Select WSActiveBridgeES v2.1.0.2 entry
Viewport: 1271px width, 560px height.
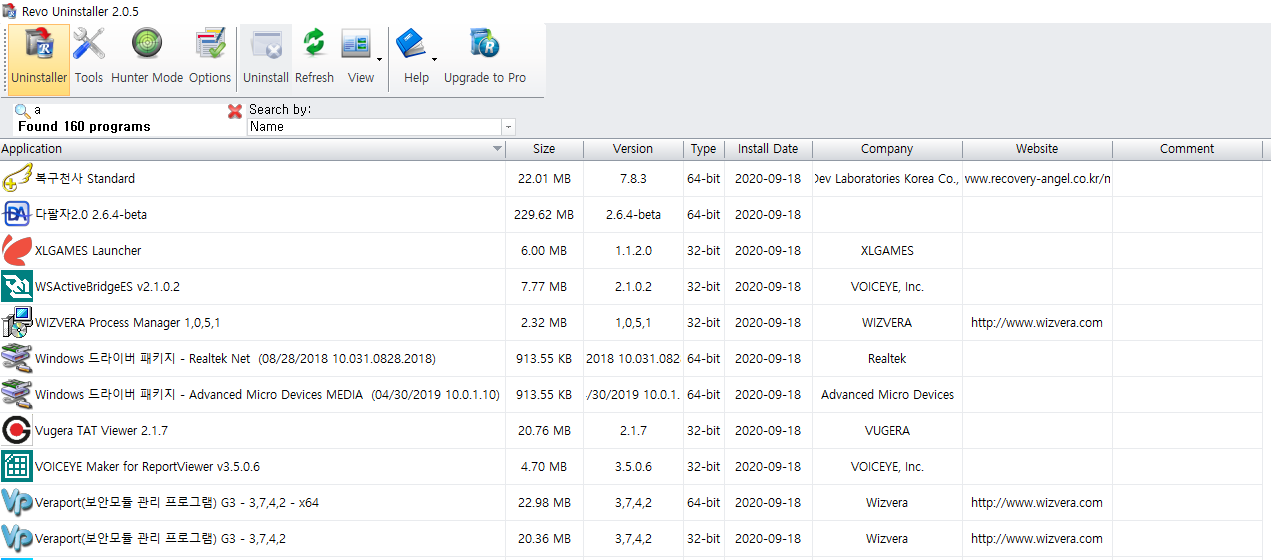(107, 287)
